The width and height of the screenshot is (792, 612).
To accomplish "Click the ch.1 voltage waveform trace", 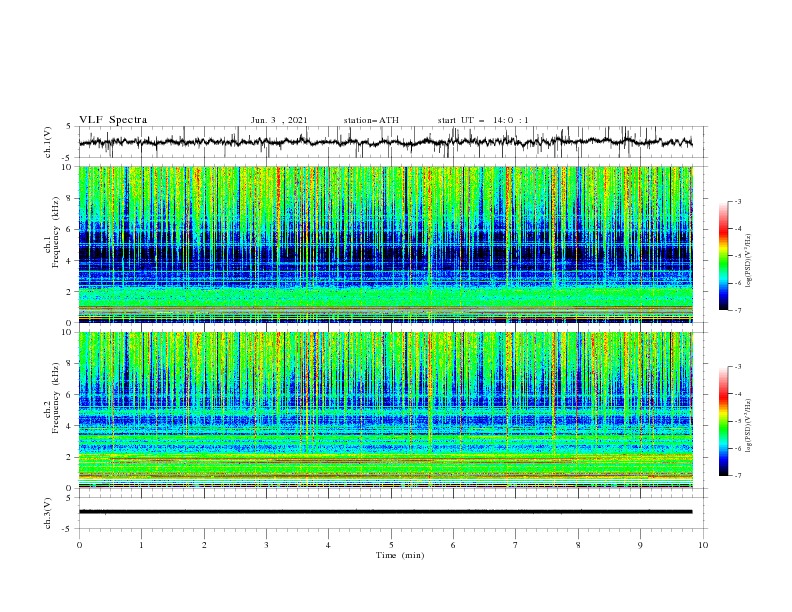I will coord(386,142).
